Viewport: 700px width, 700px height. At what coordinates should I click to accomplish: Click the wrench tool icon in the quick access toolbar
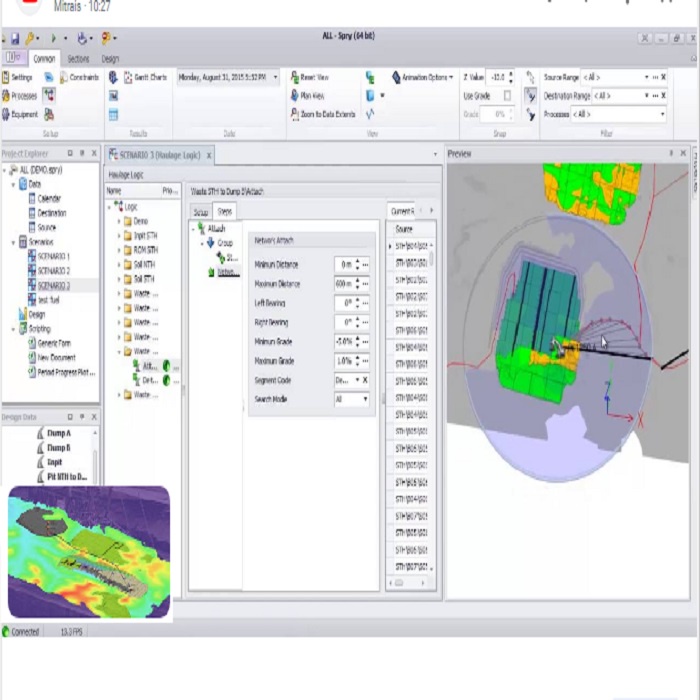click(x=30, y=39)
